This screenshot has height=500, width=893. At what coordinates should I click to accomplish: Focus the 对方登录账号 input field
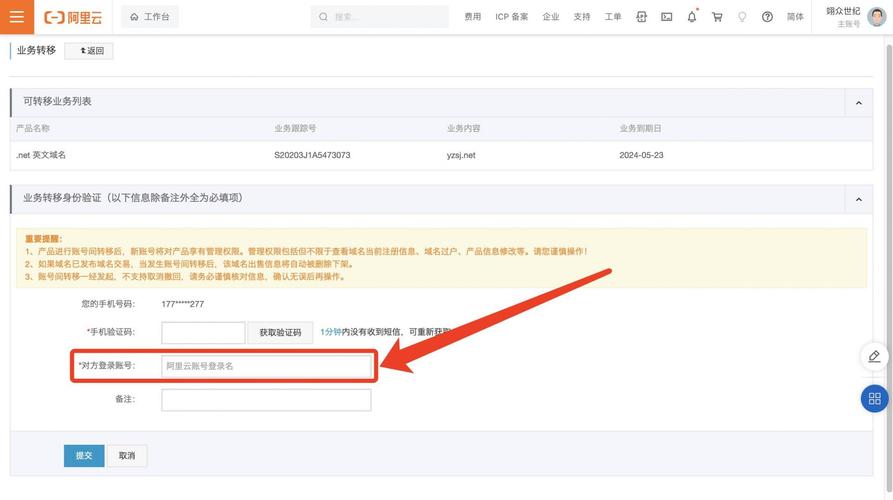click(x=266, y=366)
